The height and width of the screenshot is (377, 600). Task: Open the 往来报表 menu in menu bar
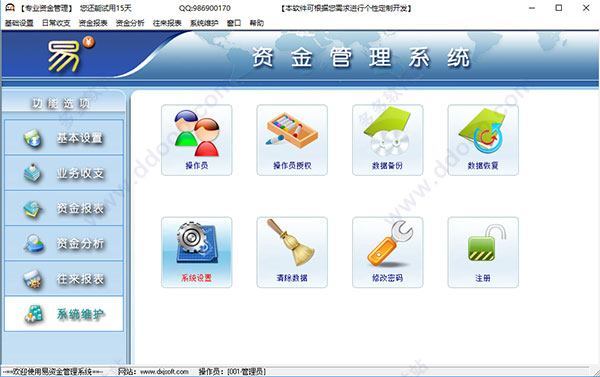pos(167,23)
